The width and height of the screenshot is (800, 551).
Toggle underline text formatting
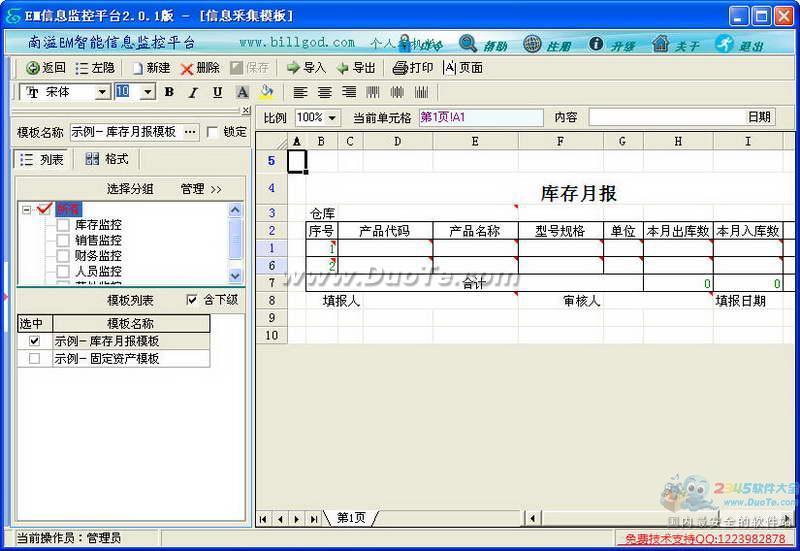tap(217, 92)
